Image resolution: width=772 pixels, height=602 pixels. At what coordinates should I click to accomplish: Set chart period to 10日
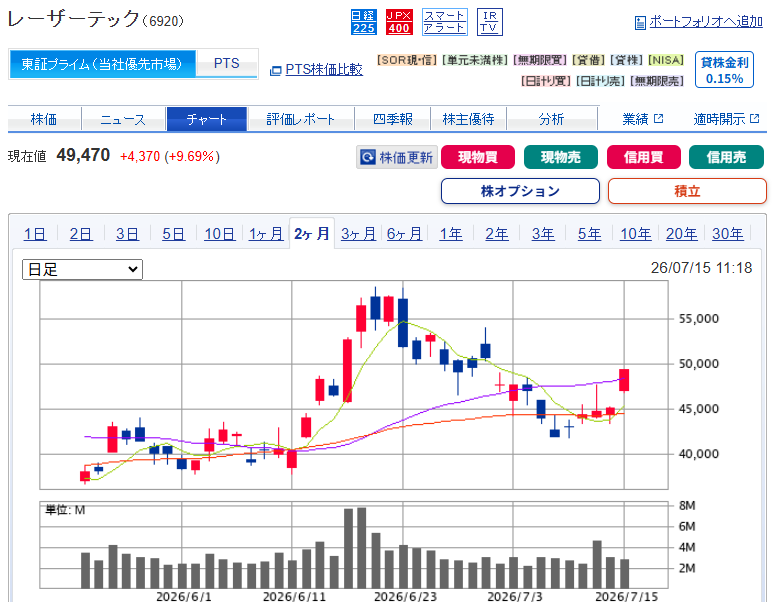[x=220, y=234]
